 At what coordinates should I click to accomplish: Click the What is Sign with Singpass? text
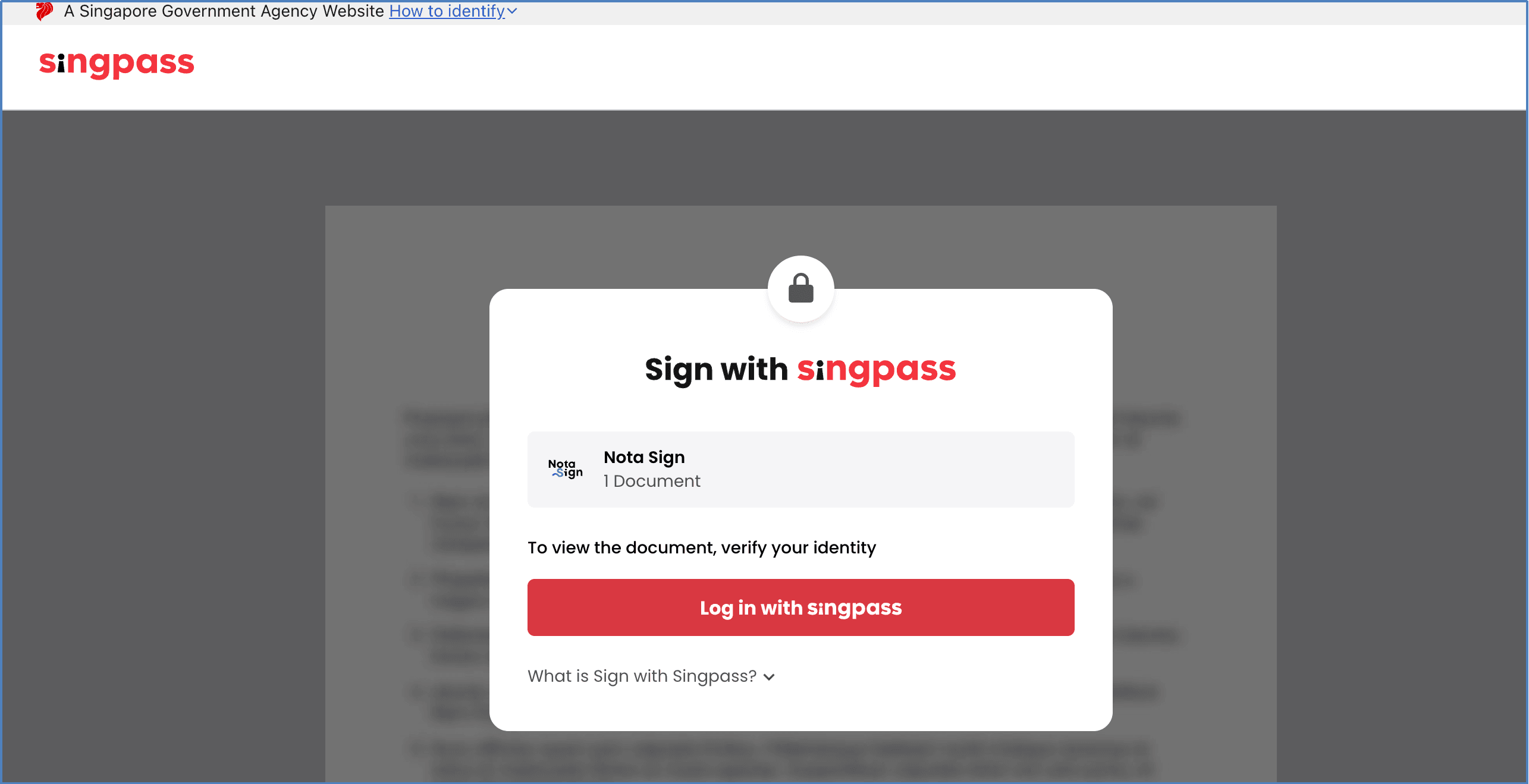click(x=642, y=676)
